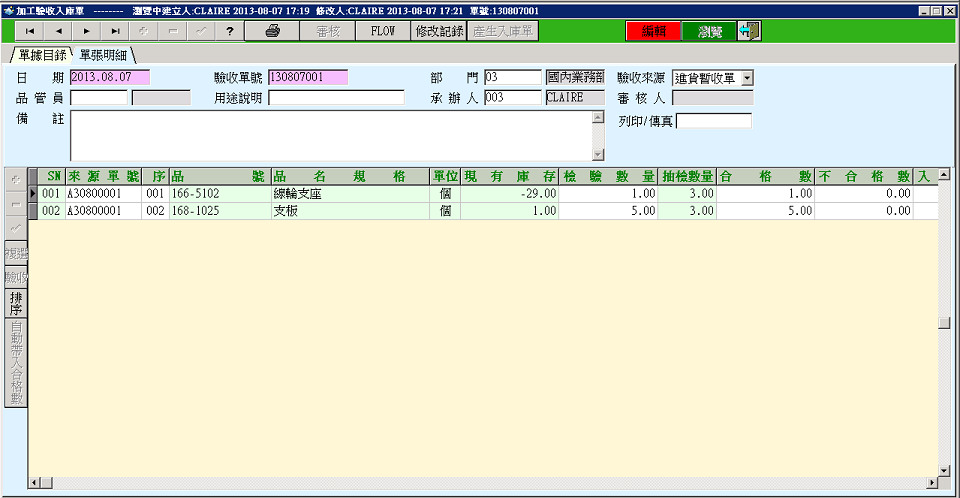
Task: Switch to red 編輯 edit mode
Action: [x=652, y=31]
